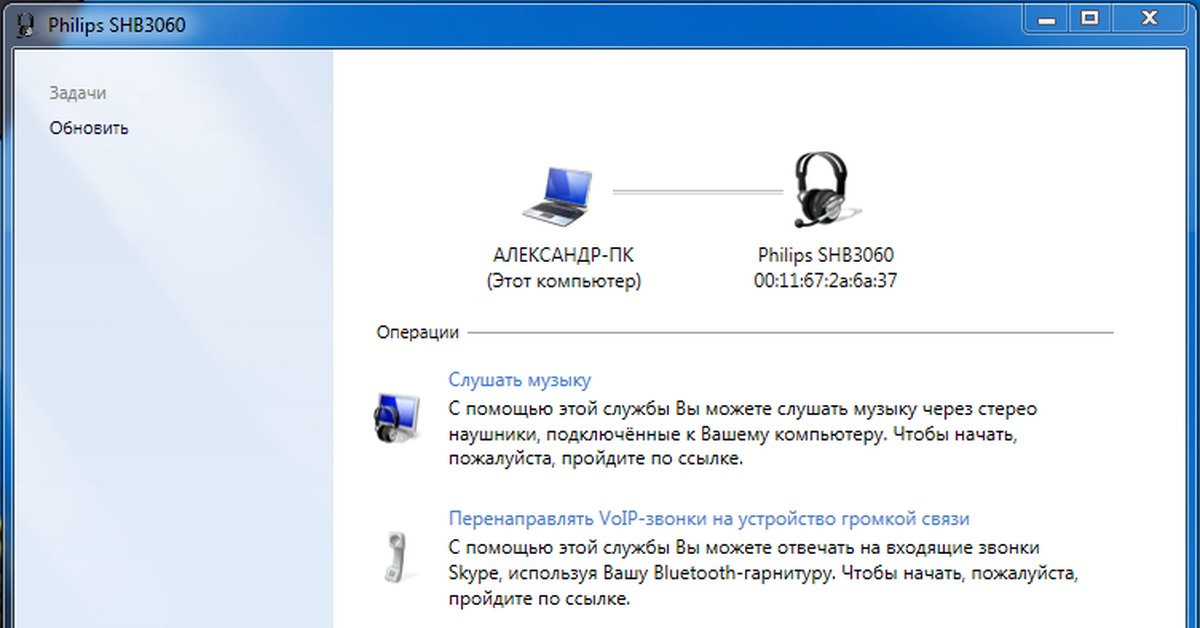Screen dimensions: 1200x628
Task: Open Перенаправлять VoIP-звонки на устройство громкой связи
Action: (x=709, y=519)
